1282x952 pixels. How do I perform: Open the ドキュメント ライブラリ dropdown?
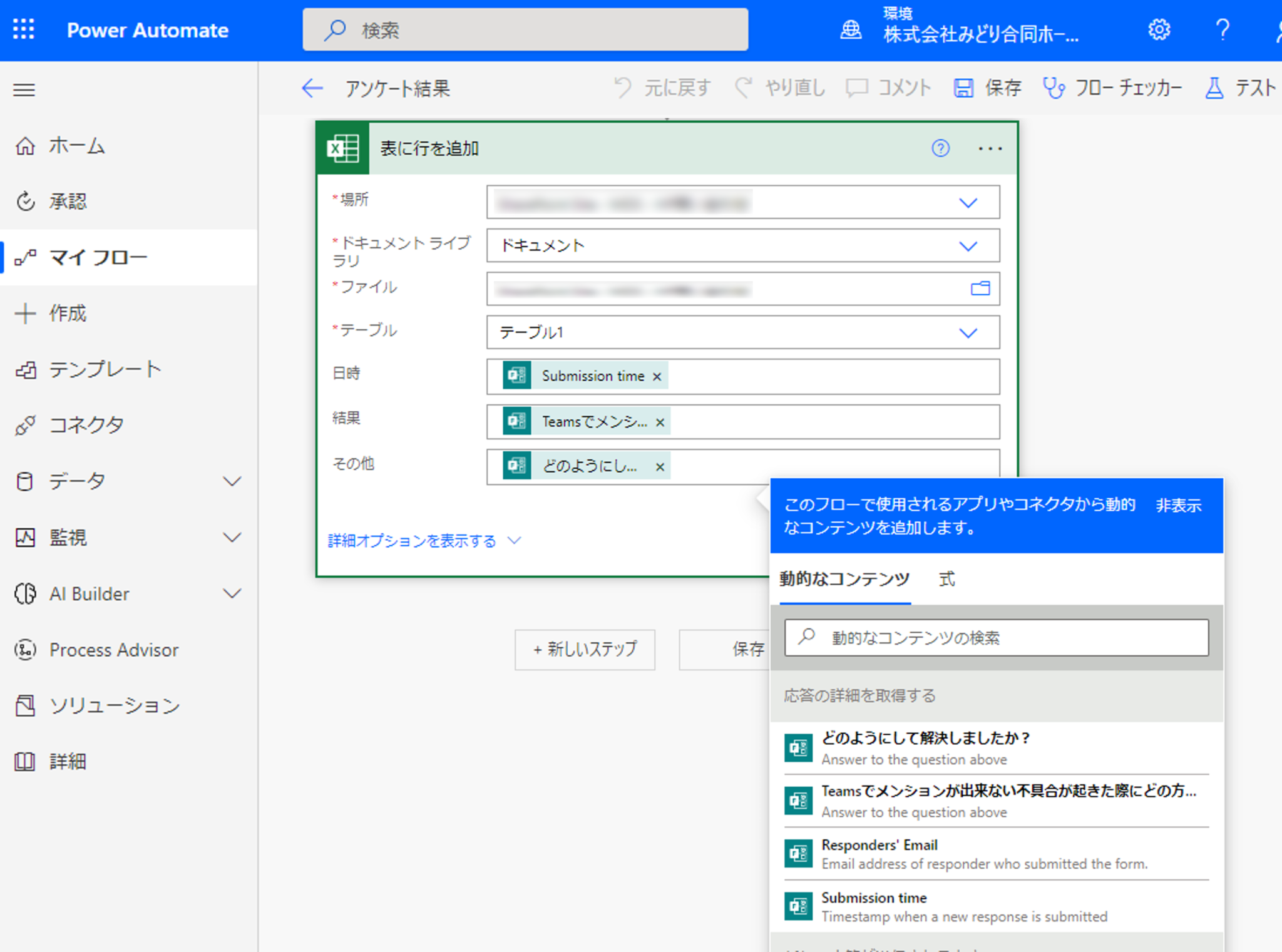coord(968,245)
